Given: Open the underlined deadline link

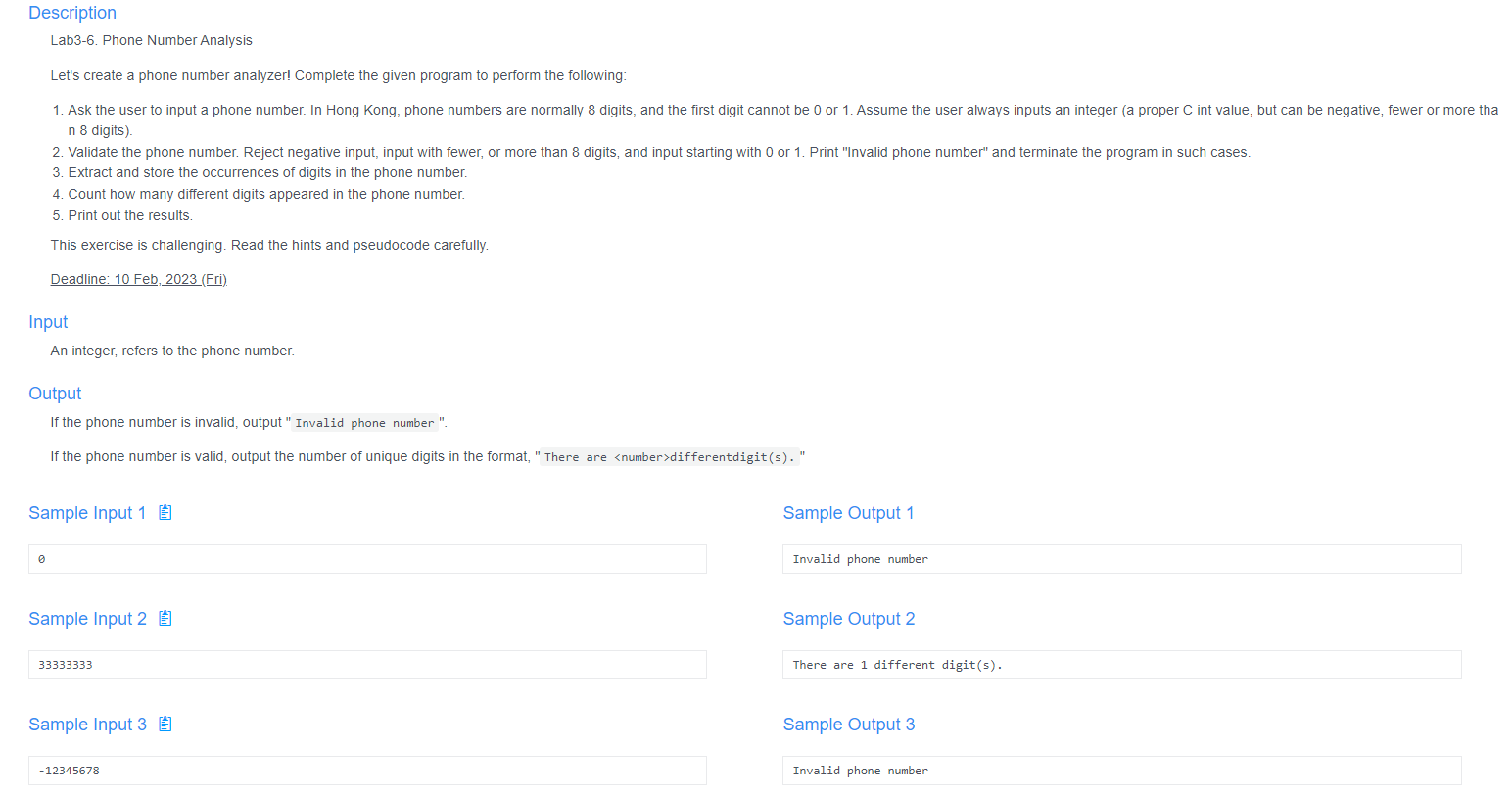Looking at the screenshot, I should point(138,278).
